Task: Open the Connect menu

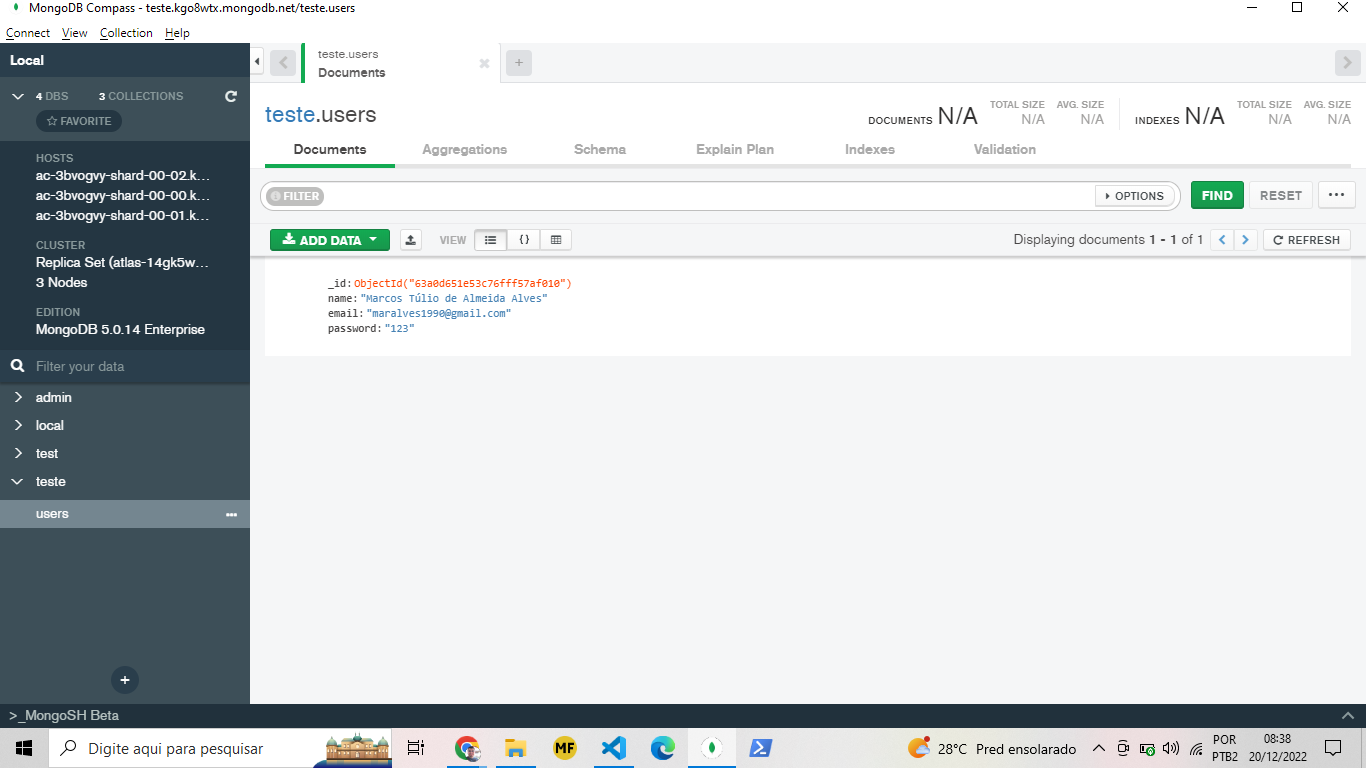Action: (x=28, y=33)
